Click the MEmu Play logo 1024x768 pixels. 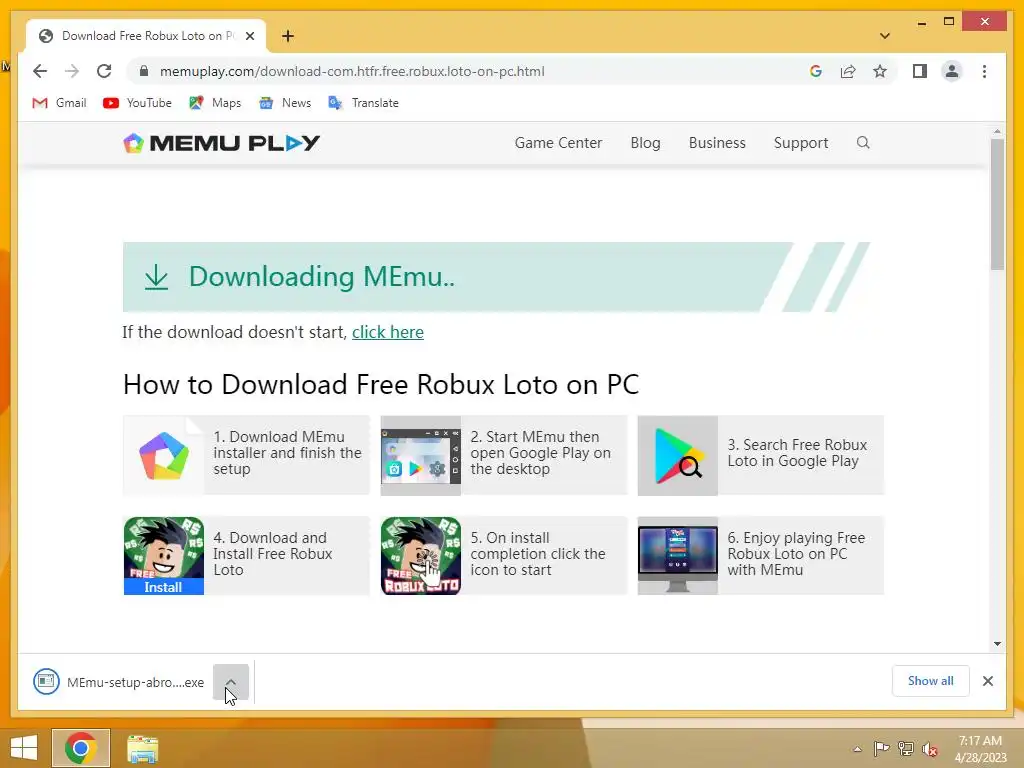pyautogui.click(x=221, y=143)
